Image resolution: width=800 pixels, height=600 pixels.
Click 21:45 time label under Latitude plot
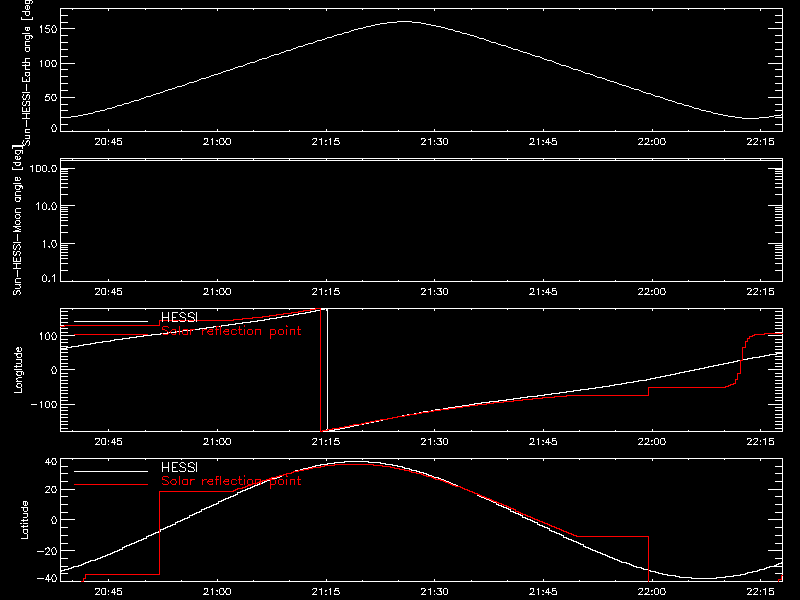pyautogui.click(x=543, y=592)
